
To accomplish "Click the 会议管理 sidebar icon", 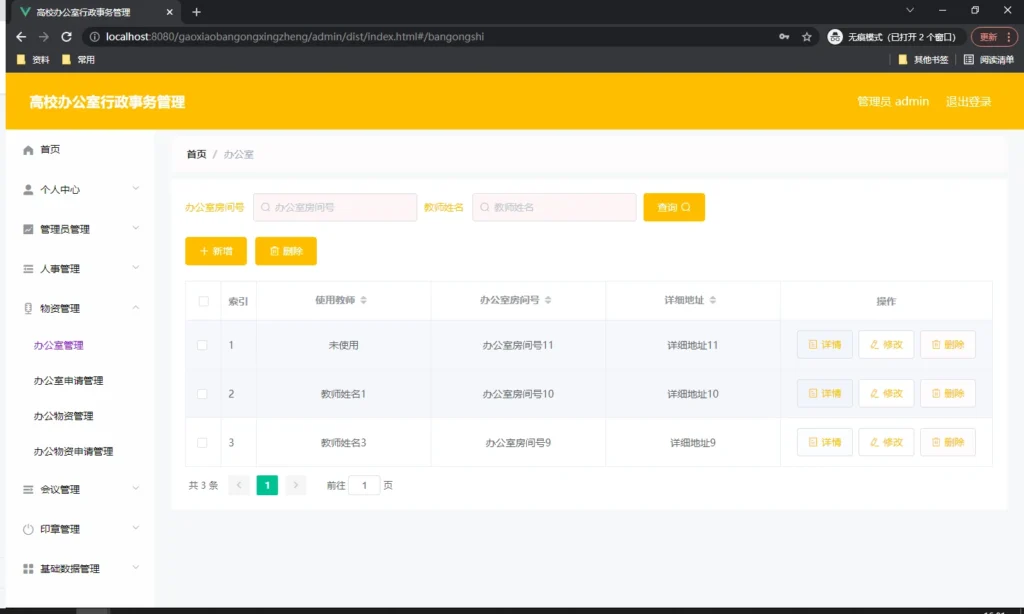I will tap(30, 489).
